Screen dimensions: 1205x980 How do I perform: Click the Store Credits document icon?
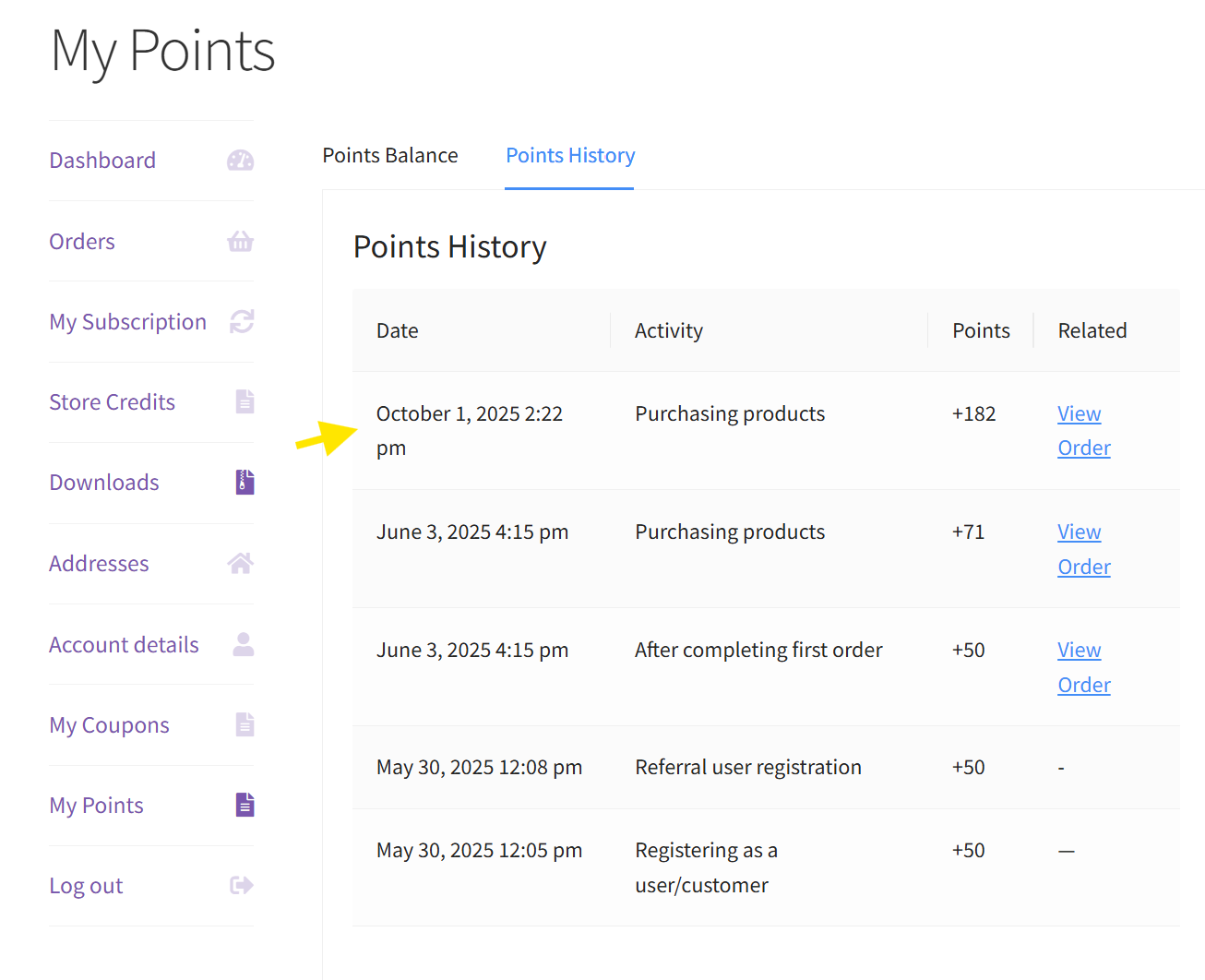pyautogui.click(x=245, y=401)
